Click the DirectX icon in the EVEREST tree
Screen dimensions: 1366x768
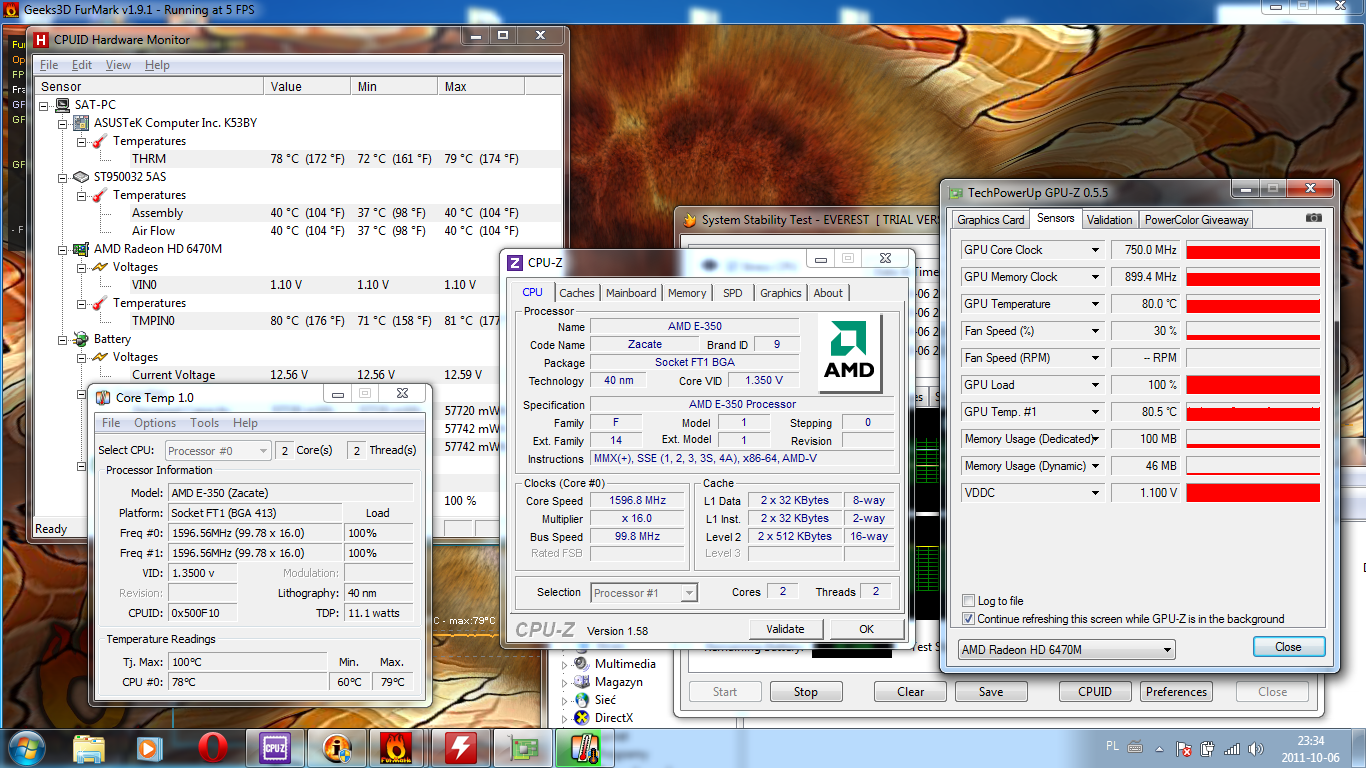click(x=581, y=718)
